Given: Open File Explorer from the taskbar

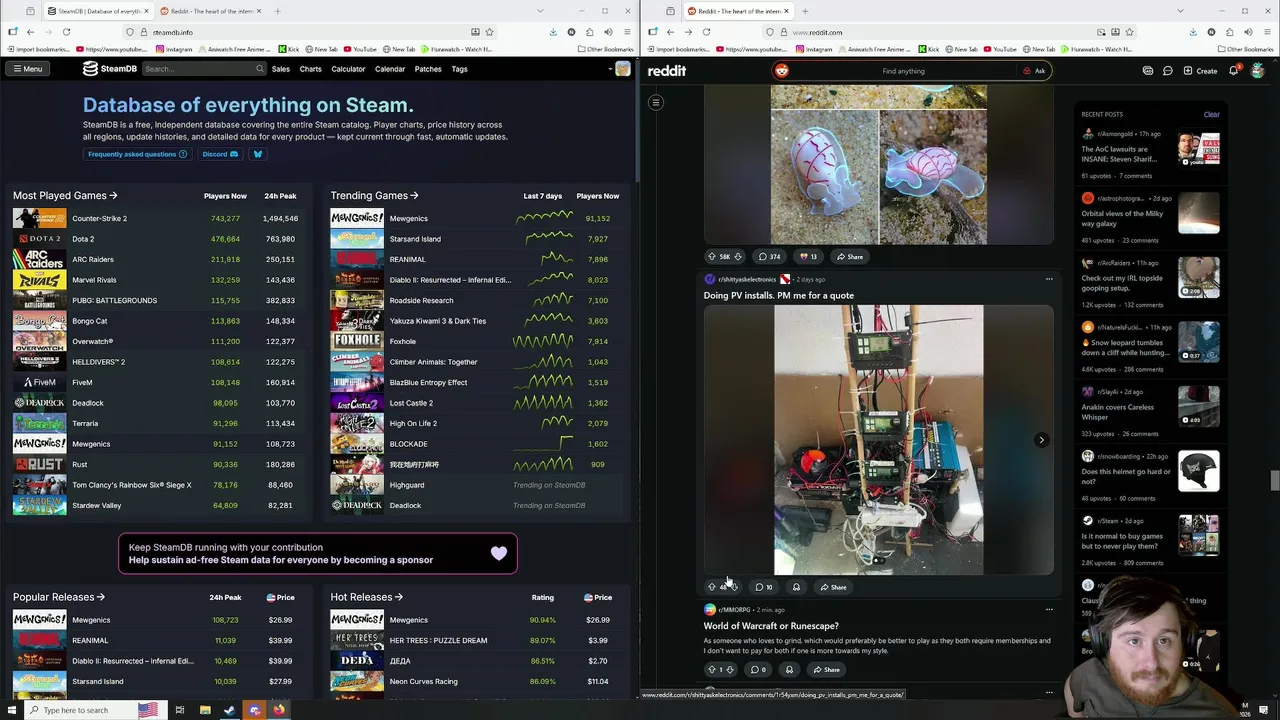Looking at the screenshot, I should click(205, 710).
